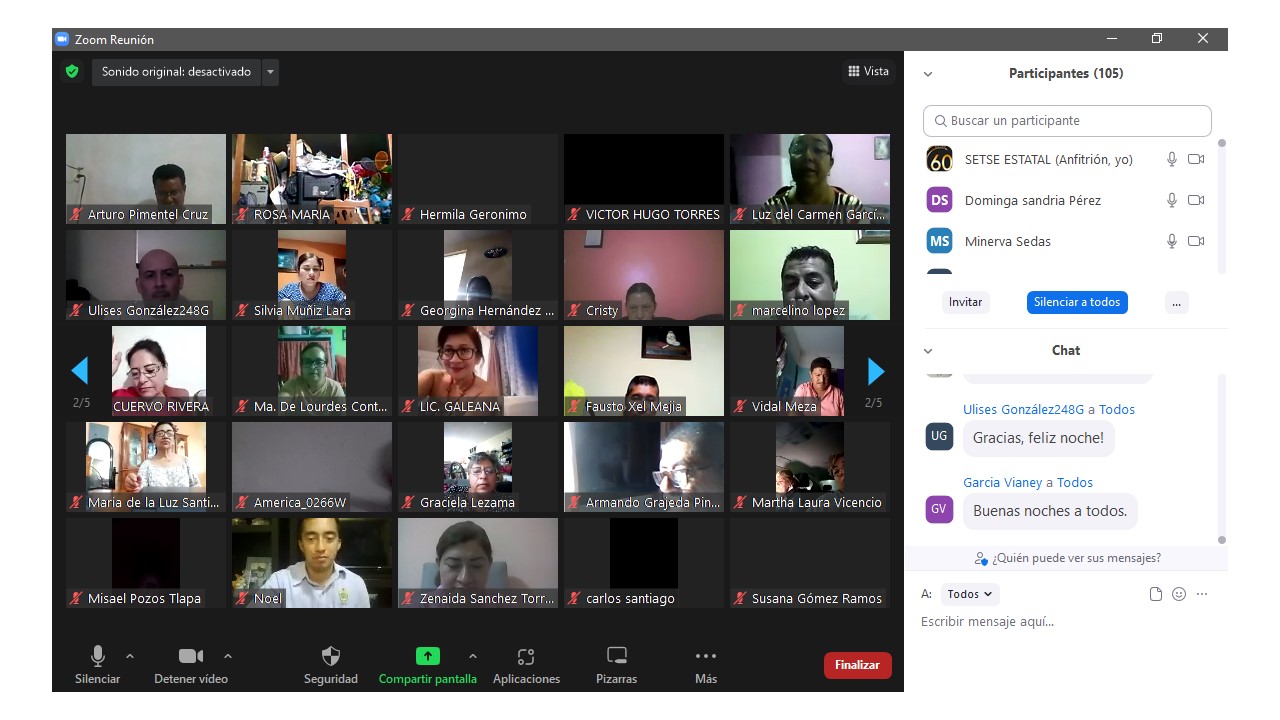1280x720 pixels.
Task: Click Ulises González248G a Todos sender name
Action: 1049,409
